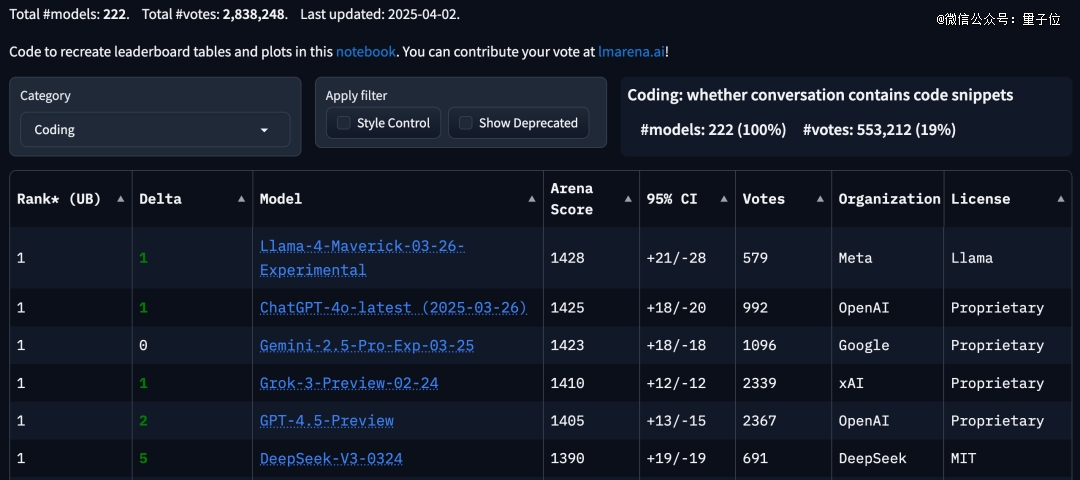Image resolution: width=1080 pixels, height=480 pixels.
Task: Click the Organization column header
Action: point(889,199)
